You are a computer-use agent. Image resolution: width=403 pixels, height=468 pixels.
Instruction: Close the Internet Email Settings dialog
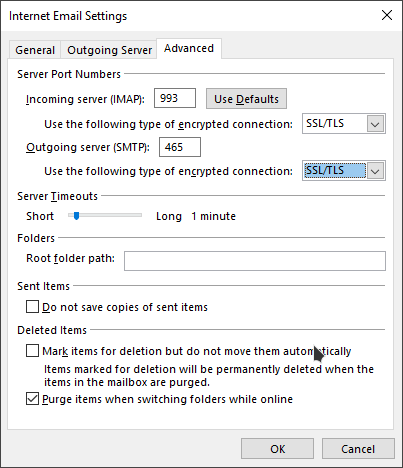point(387,15)
